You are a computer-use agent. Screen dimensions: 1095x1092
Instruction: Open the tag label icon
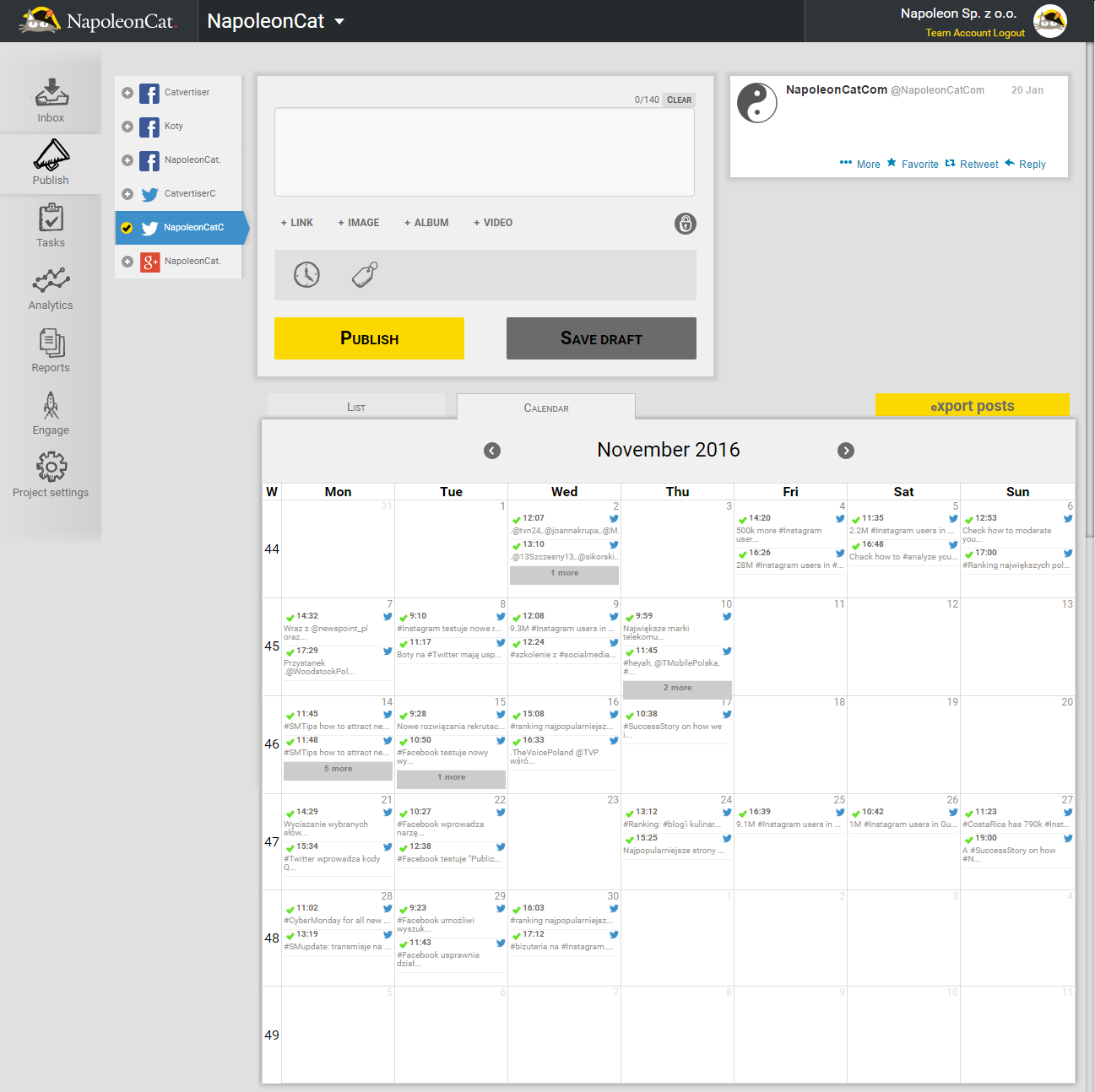[x=365, y=274]
